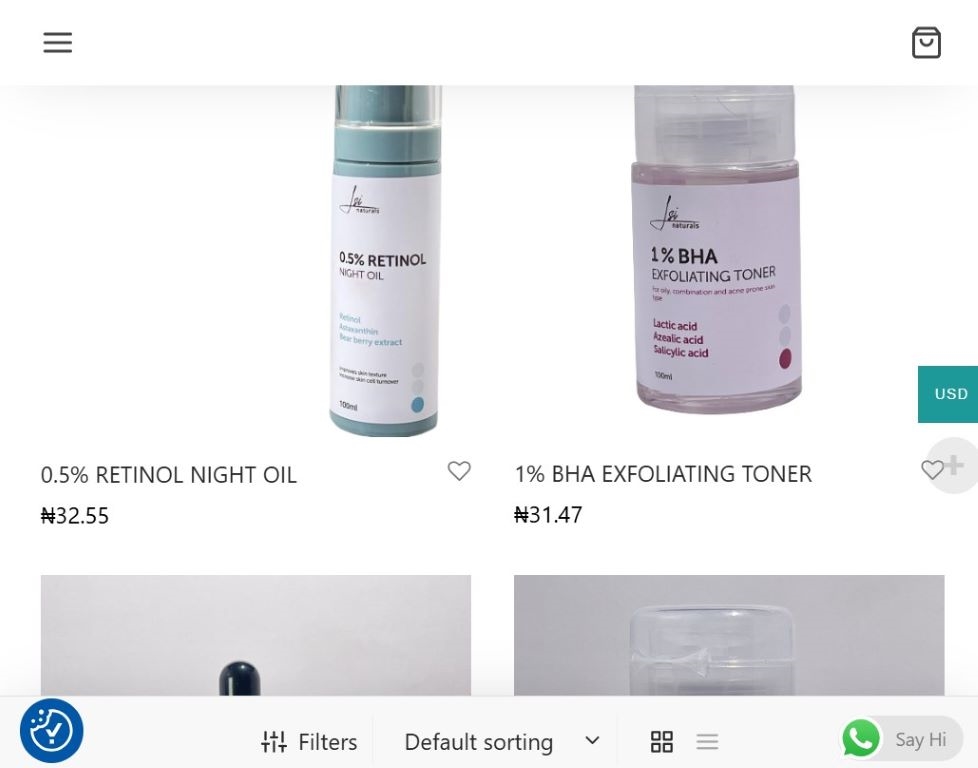View the Retinol Night Oil bottle image

point(384,261)
